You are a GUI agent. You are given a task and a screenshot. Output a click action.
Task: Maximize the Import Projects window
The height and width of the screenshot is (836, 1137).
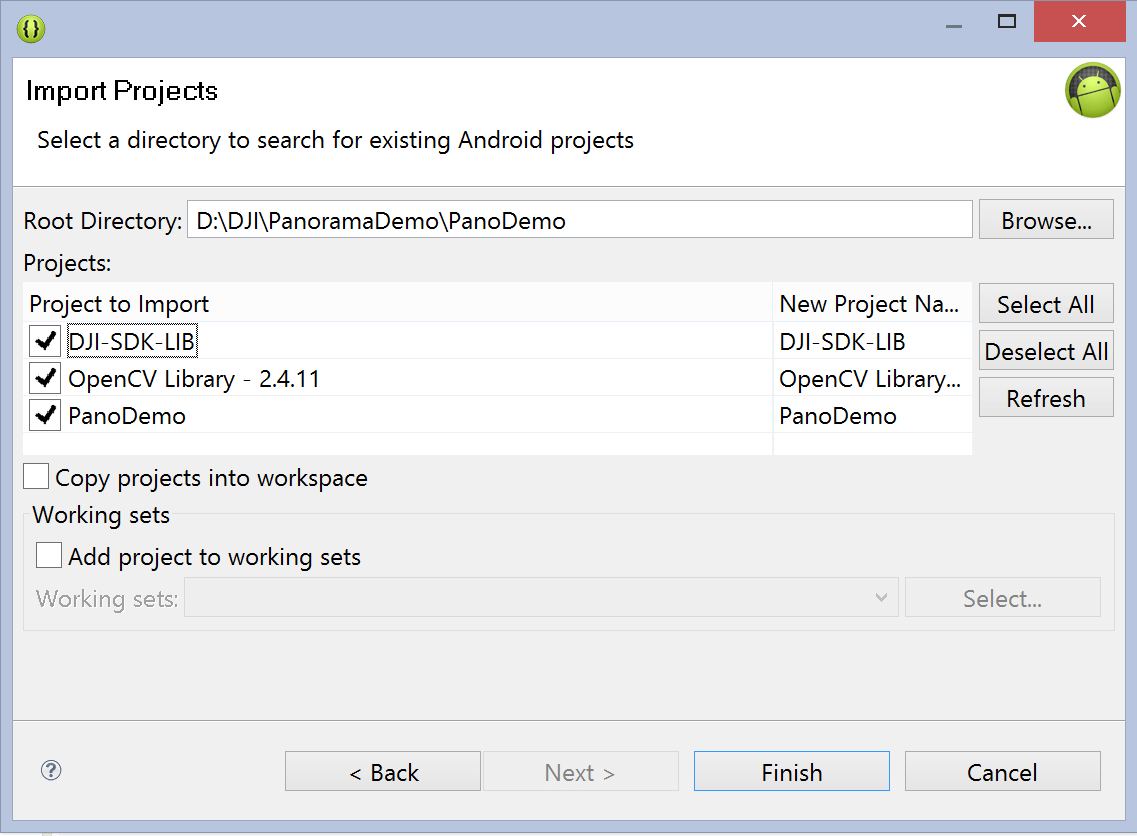[1007, 22]
